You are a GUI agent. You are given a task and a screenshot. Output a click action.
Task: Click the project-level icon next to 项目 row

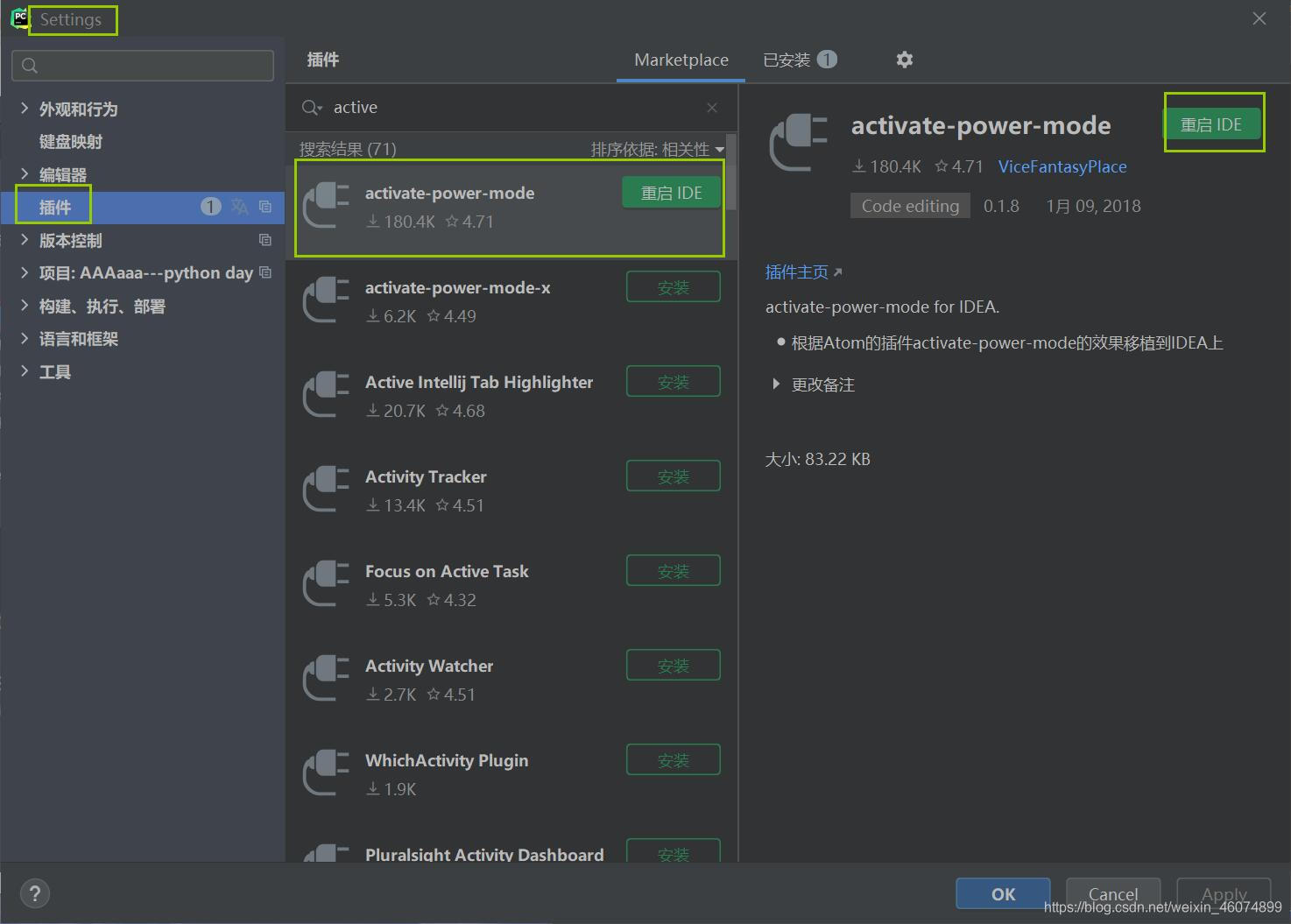click(265, 272)
